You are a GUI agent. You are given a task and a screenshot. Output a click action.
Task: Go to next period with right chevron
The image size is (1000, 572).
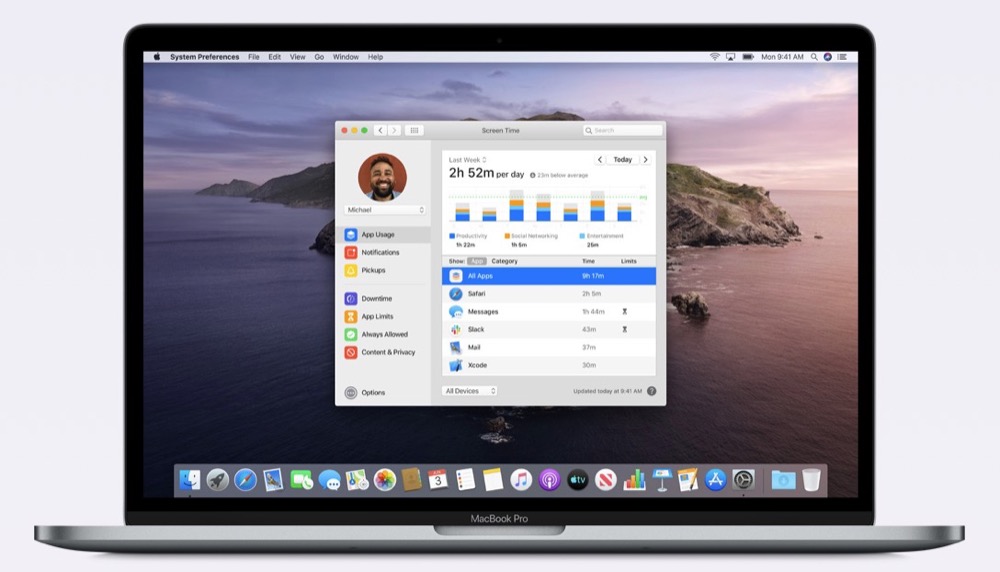click(645, 159)
